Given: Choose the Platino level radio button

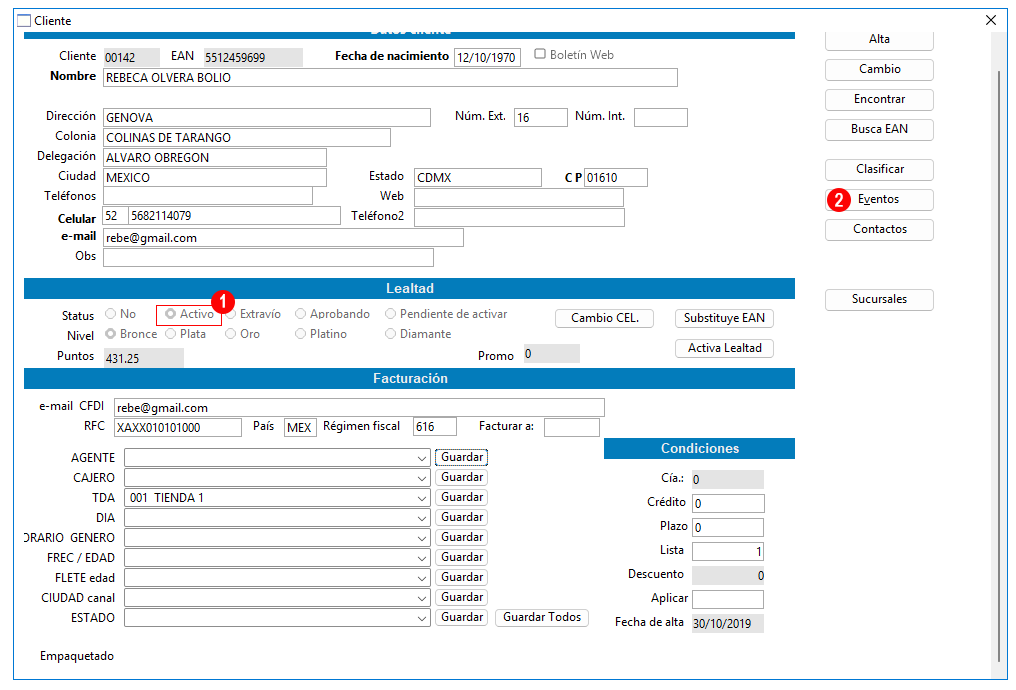Looking at the screenshot, I should click(x=300, y=334).
